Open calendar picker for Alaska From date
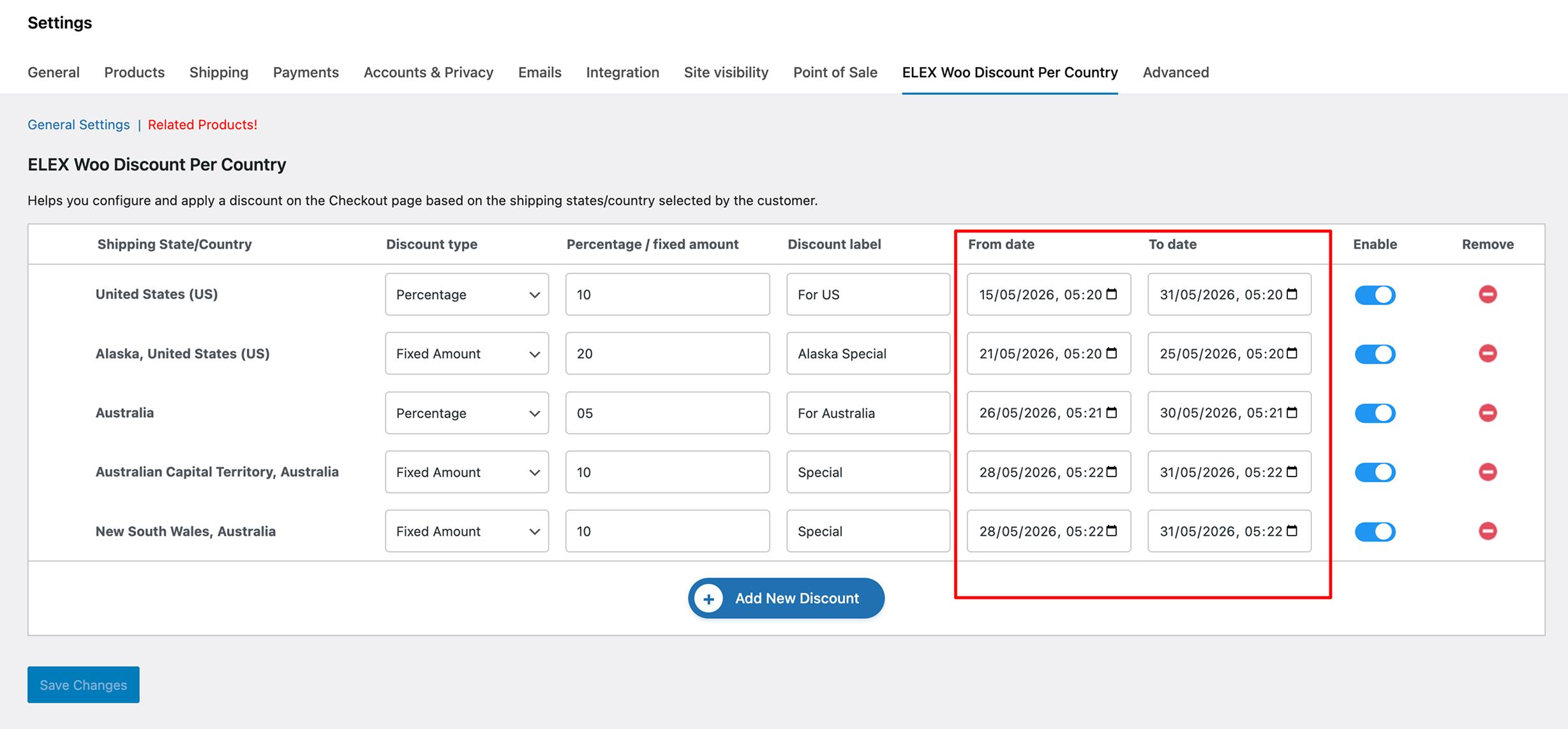 1112,353
